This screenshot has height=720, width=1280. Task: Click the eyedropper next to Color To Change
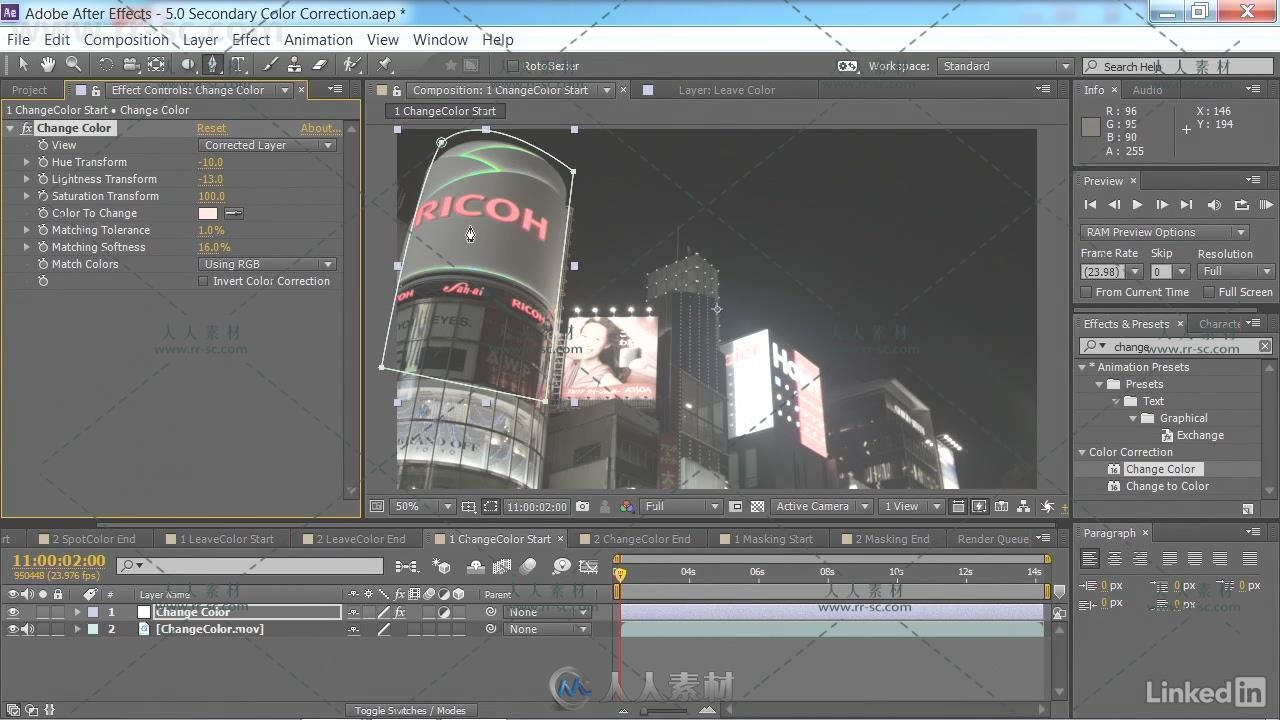click(x=233, y=213)
